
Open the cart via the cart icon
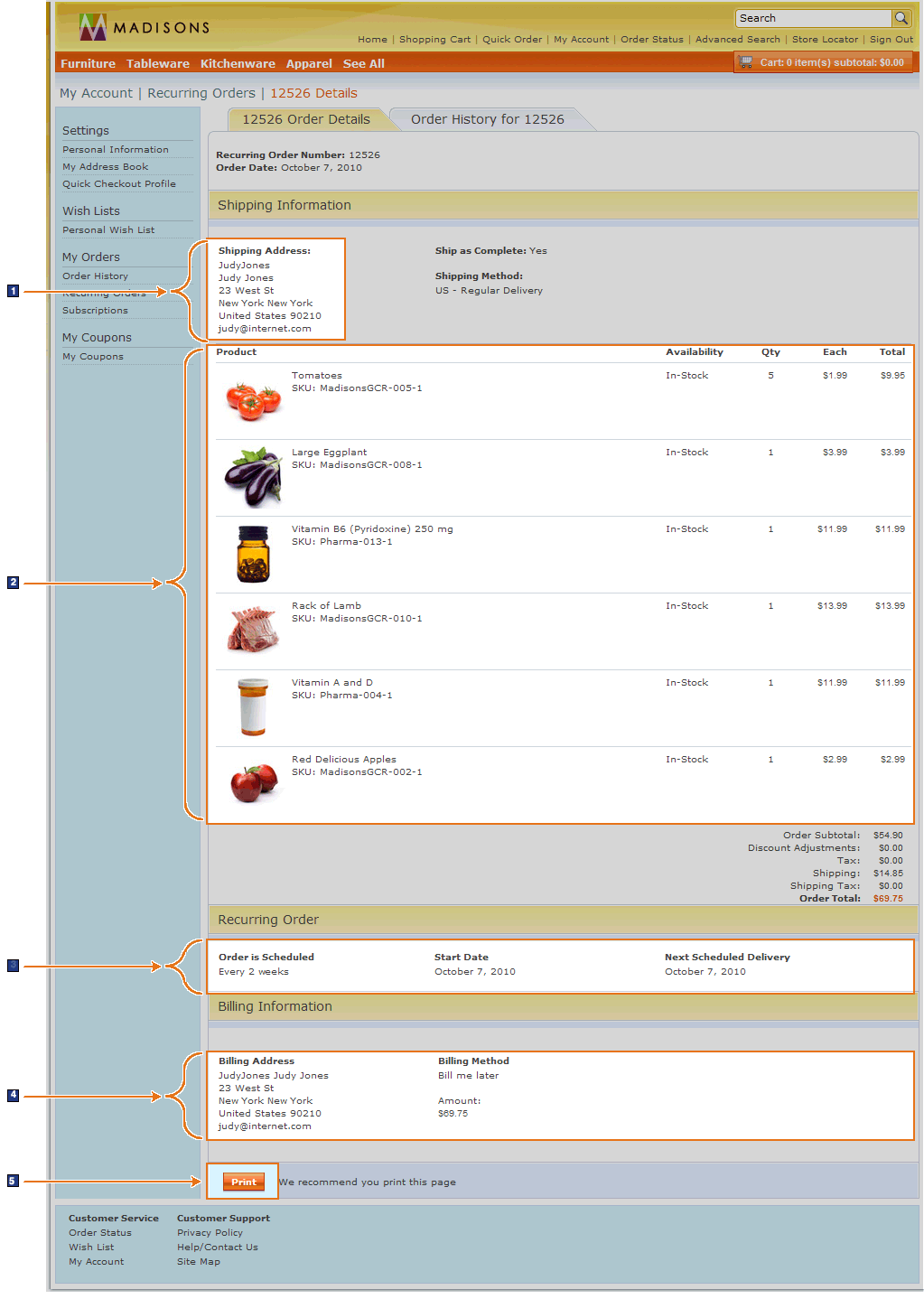click(x=746, y=62)
